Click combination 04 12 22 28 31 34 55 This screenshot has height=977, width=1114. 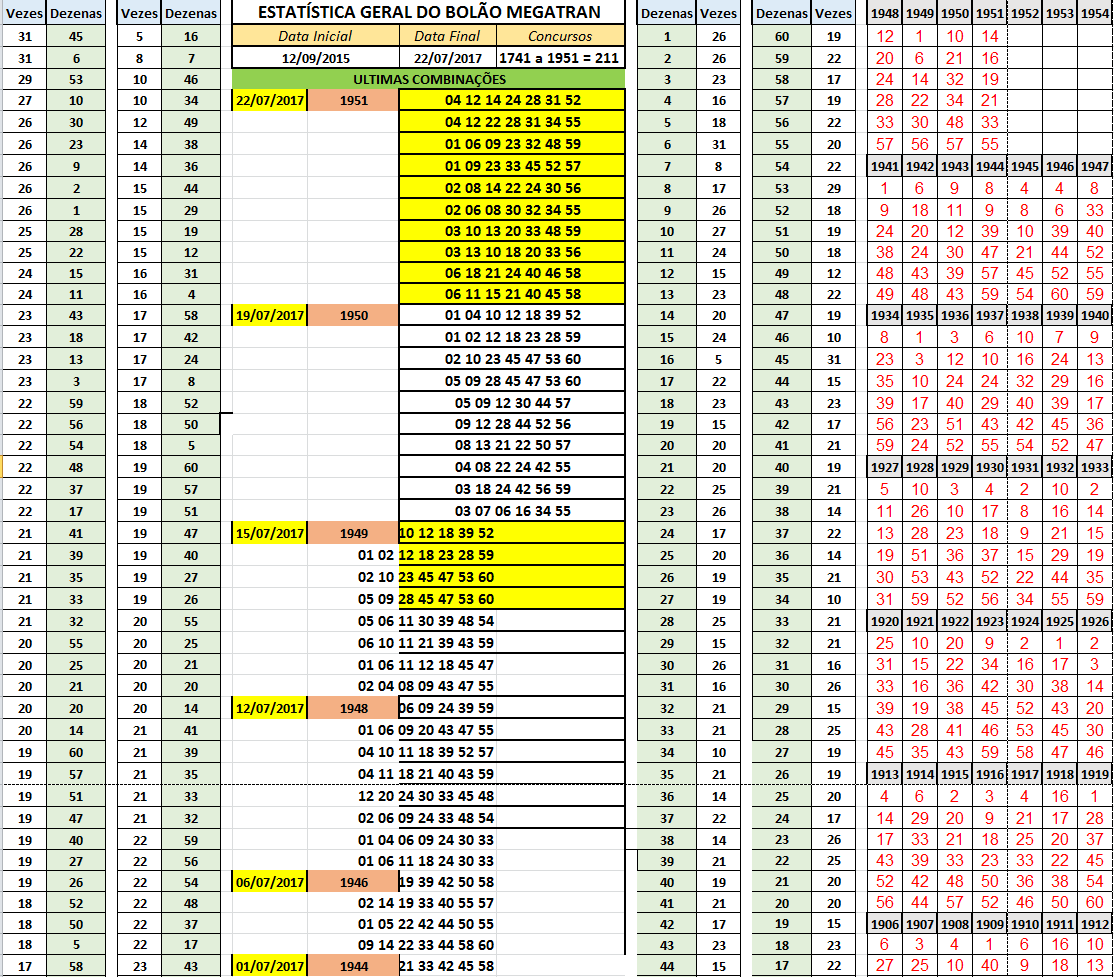[513, 122]
